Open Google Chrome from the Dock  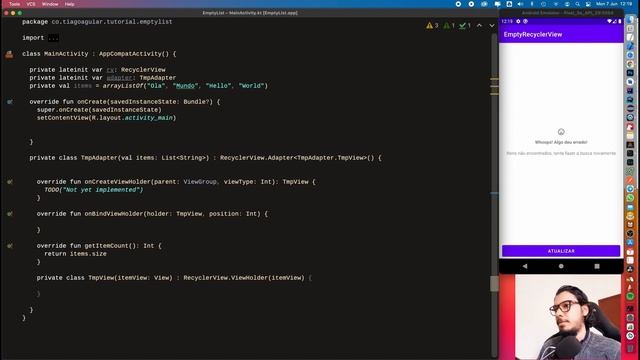coord(631,64)
